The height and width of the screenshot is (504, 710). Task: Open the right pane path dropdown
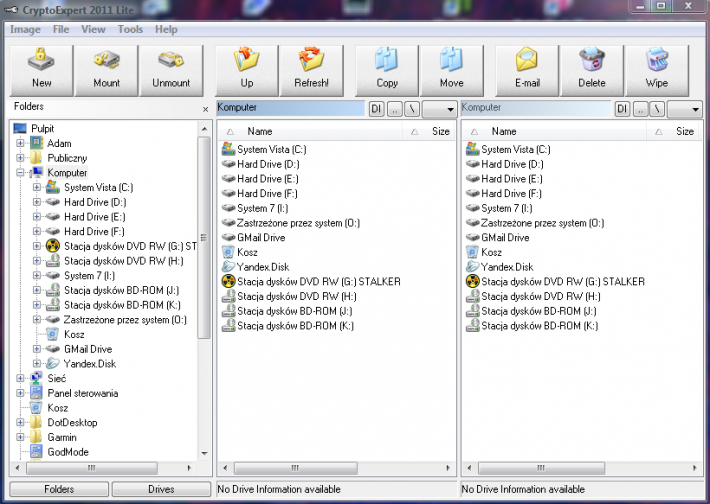tap(685, 109)
